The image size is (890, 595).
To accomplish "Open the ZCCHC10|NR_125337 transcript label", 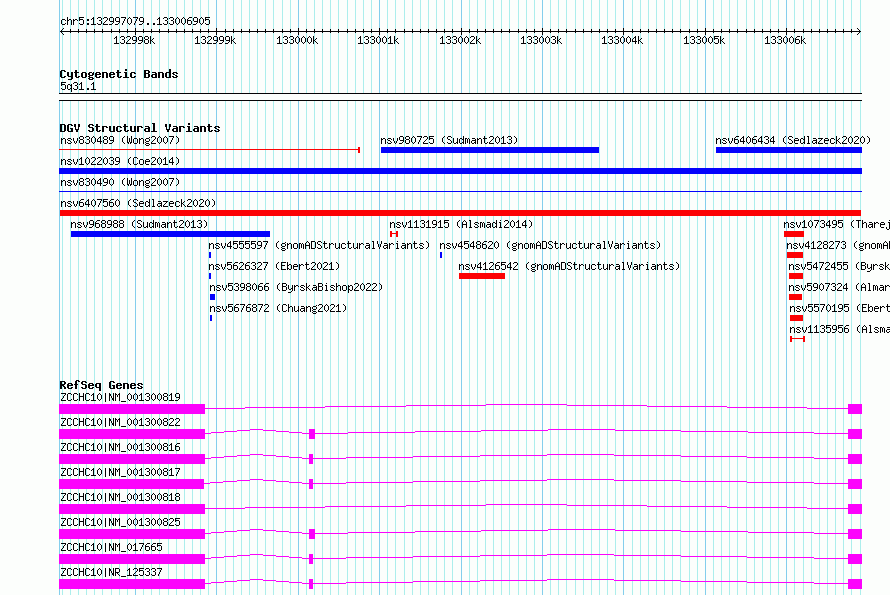I will point(111,572).
